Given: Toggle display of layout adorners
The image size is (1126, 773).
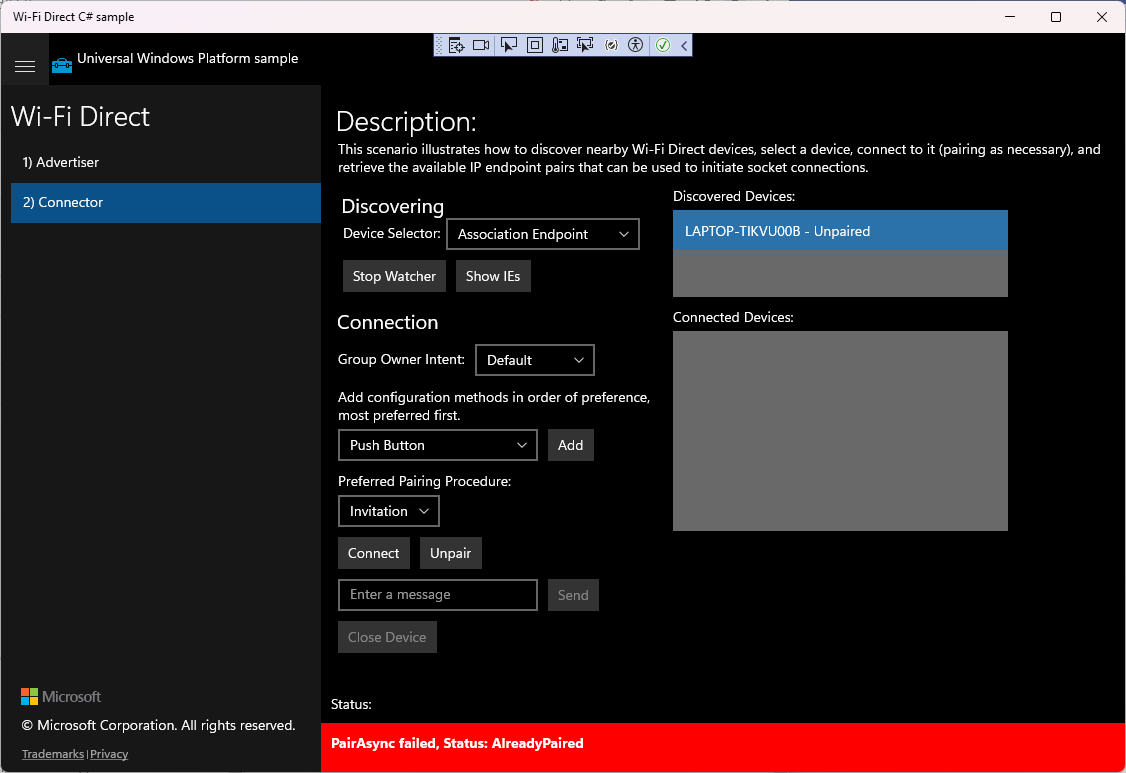Looking at the screenshot, I should click(535, 45).
